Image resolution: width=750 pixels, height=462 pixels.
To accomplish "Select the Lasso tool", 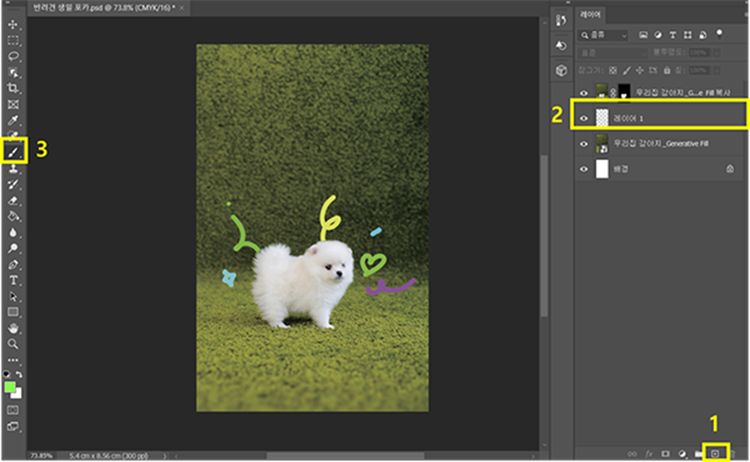I will click(14, 56).
